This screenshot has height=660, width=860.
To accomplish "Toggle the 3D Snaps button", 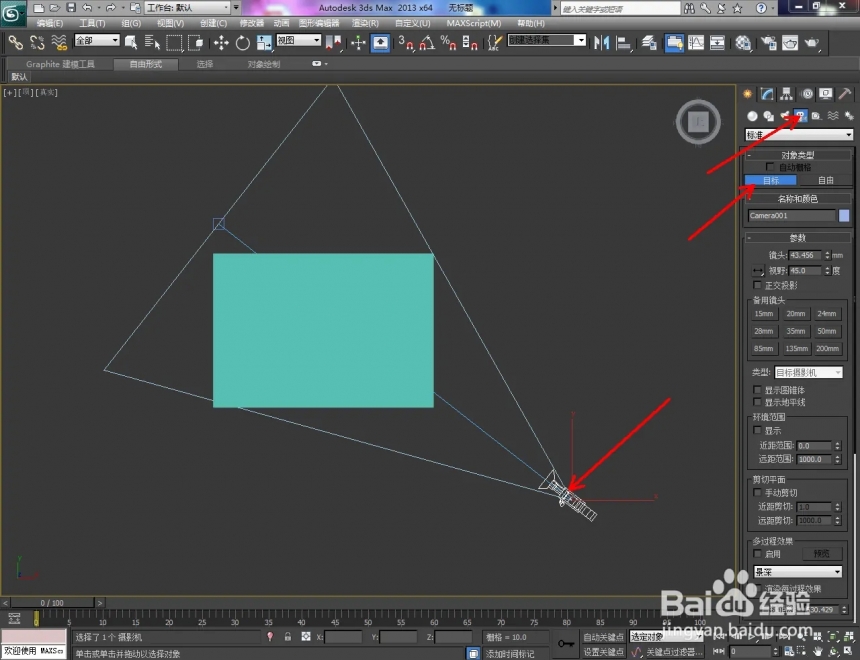I will (406, 42).
